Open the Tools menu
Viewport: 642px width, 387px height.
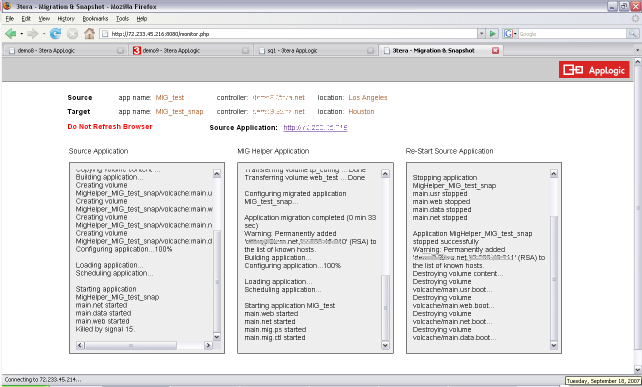122,18
